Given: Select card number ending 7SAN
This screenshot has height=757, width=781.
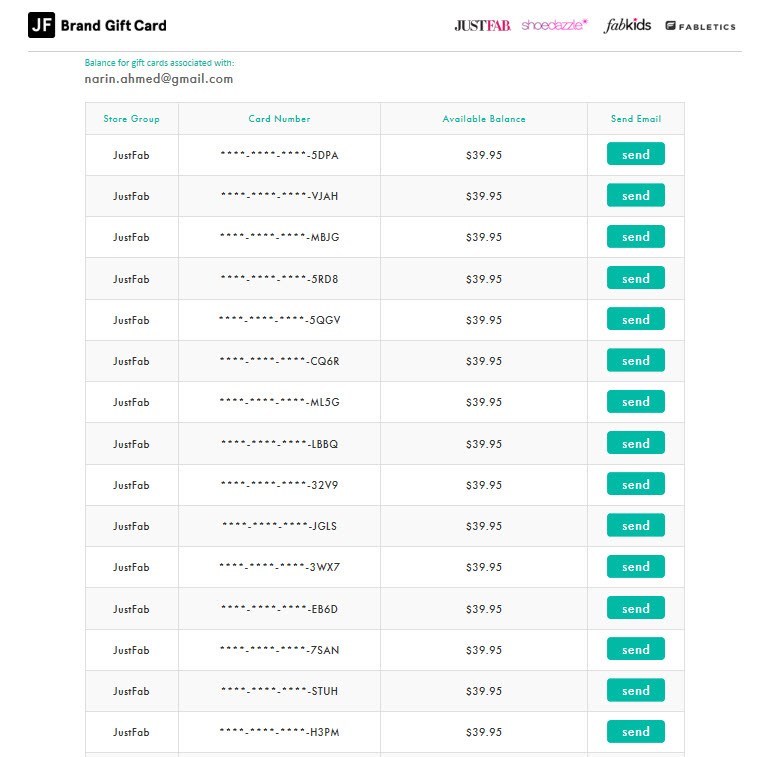Looking at the screenshot, I should (279, 650).
